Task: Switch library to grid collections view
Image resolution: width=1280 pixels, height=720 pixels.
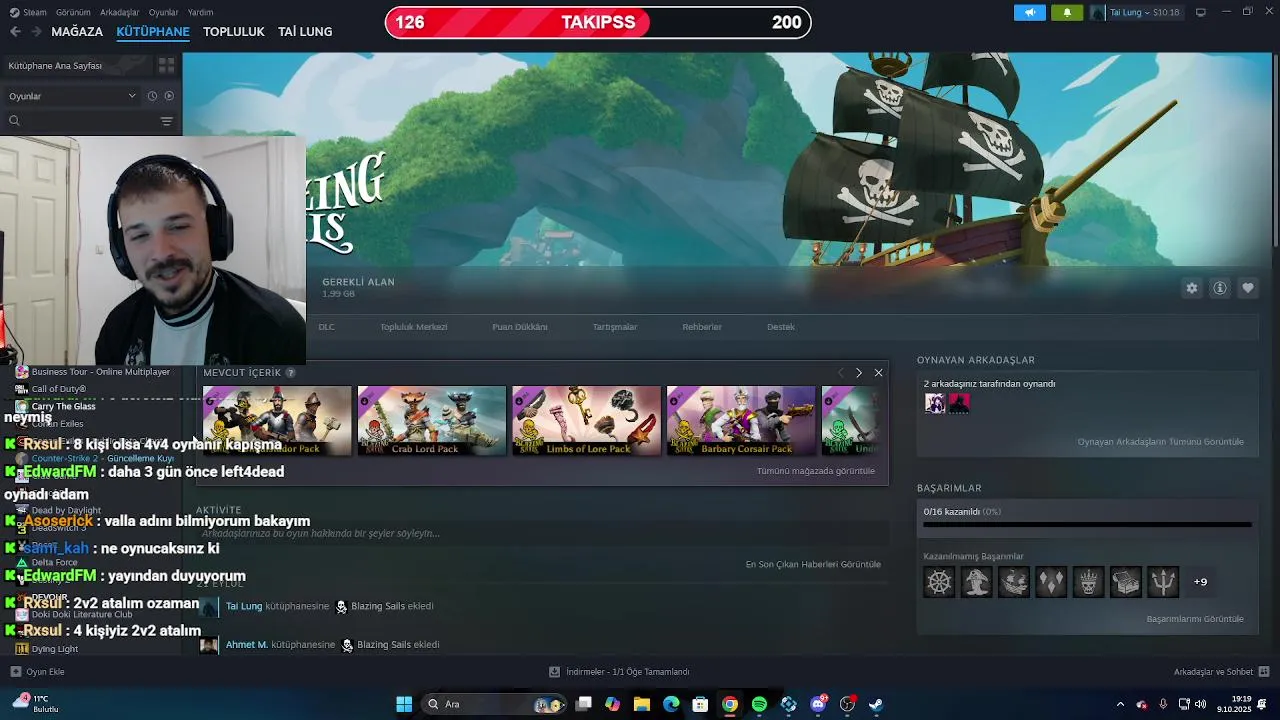Action: [166, 65]
